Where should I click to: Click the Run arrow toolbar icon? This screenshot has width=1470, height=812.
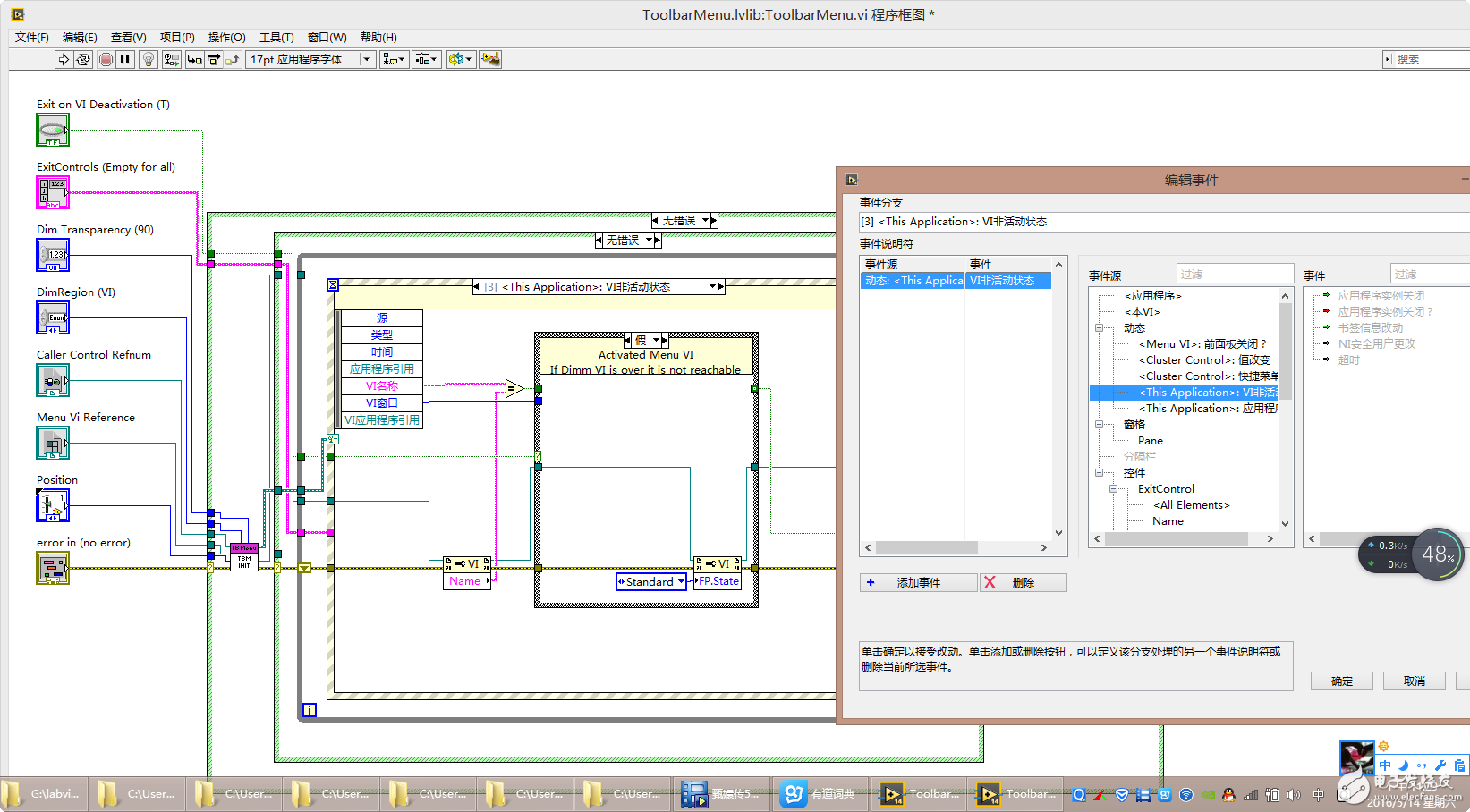click(x=64, y=59)
